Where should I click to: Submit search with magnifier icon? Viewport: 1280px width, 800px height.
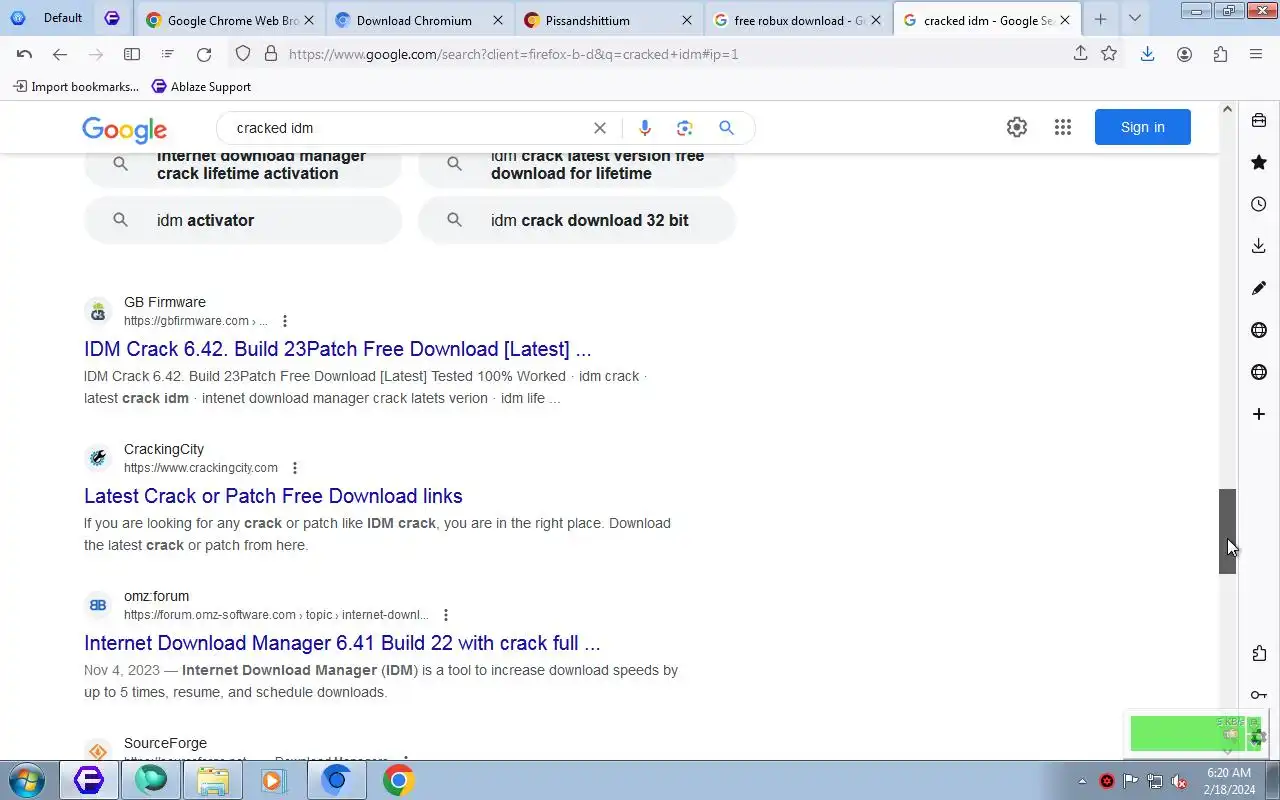click(727, 128)
